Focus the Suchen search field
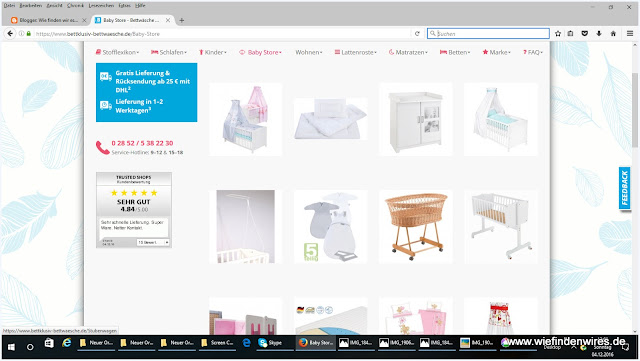 pos(488,33)
